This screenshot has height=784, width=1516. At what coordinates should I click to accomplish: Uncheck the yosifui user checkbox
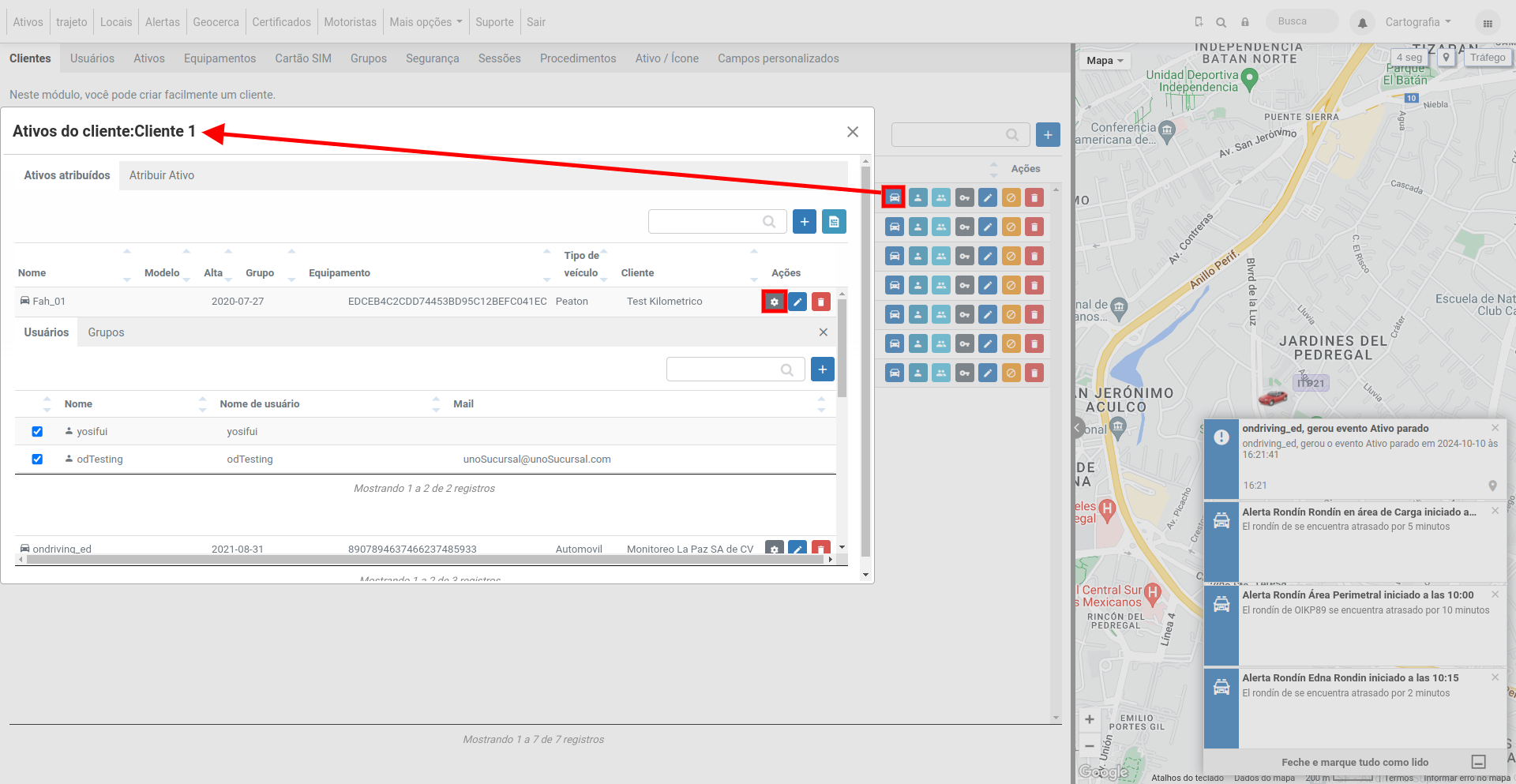pyautogui.click(x=37, y=431)
